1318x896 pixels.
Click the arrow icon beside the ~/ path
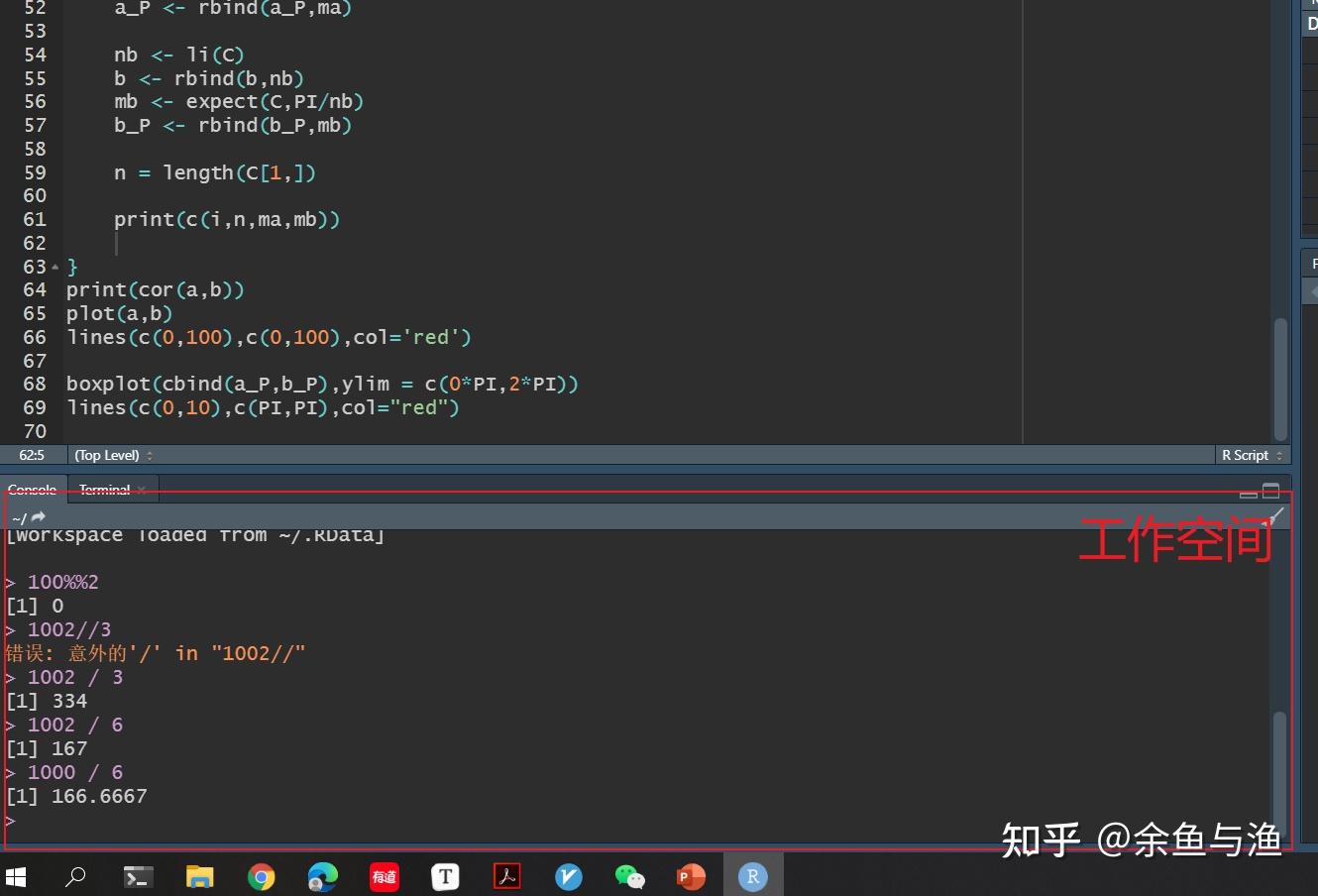point(38,516)
